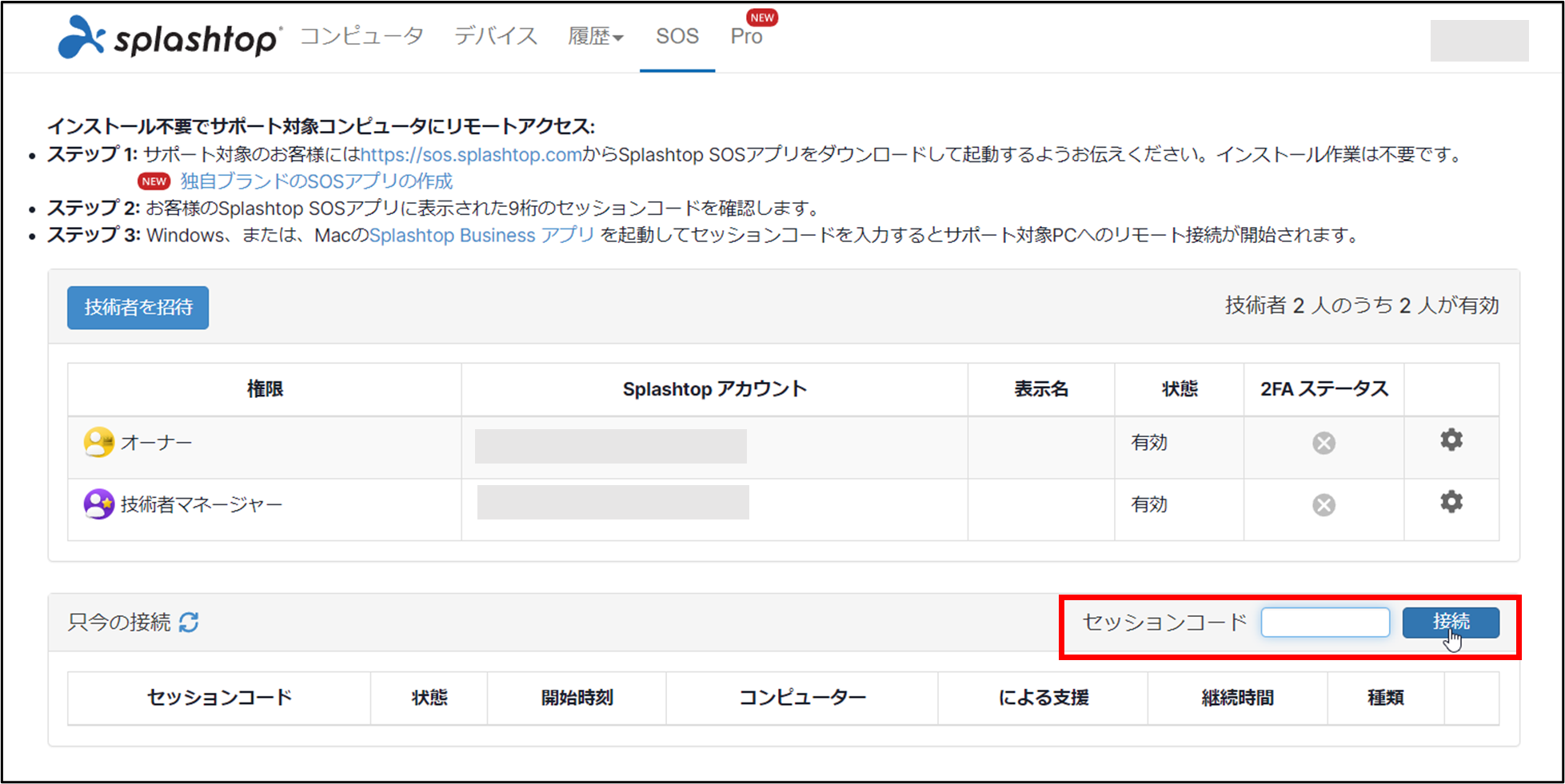Open settings gear for the オーナー row
The image size is (1565, 784).
[x=1451, y=440]
